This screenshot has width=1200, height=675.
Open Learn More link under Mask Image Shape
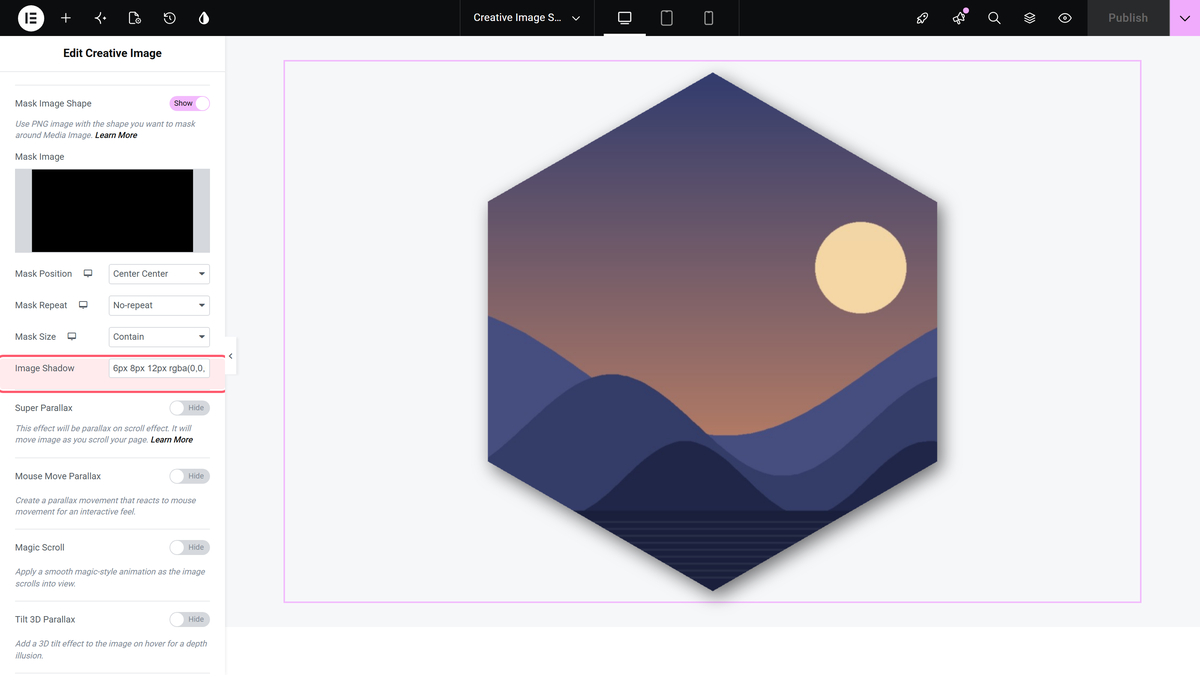116,135
